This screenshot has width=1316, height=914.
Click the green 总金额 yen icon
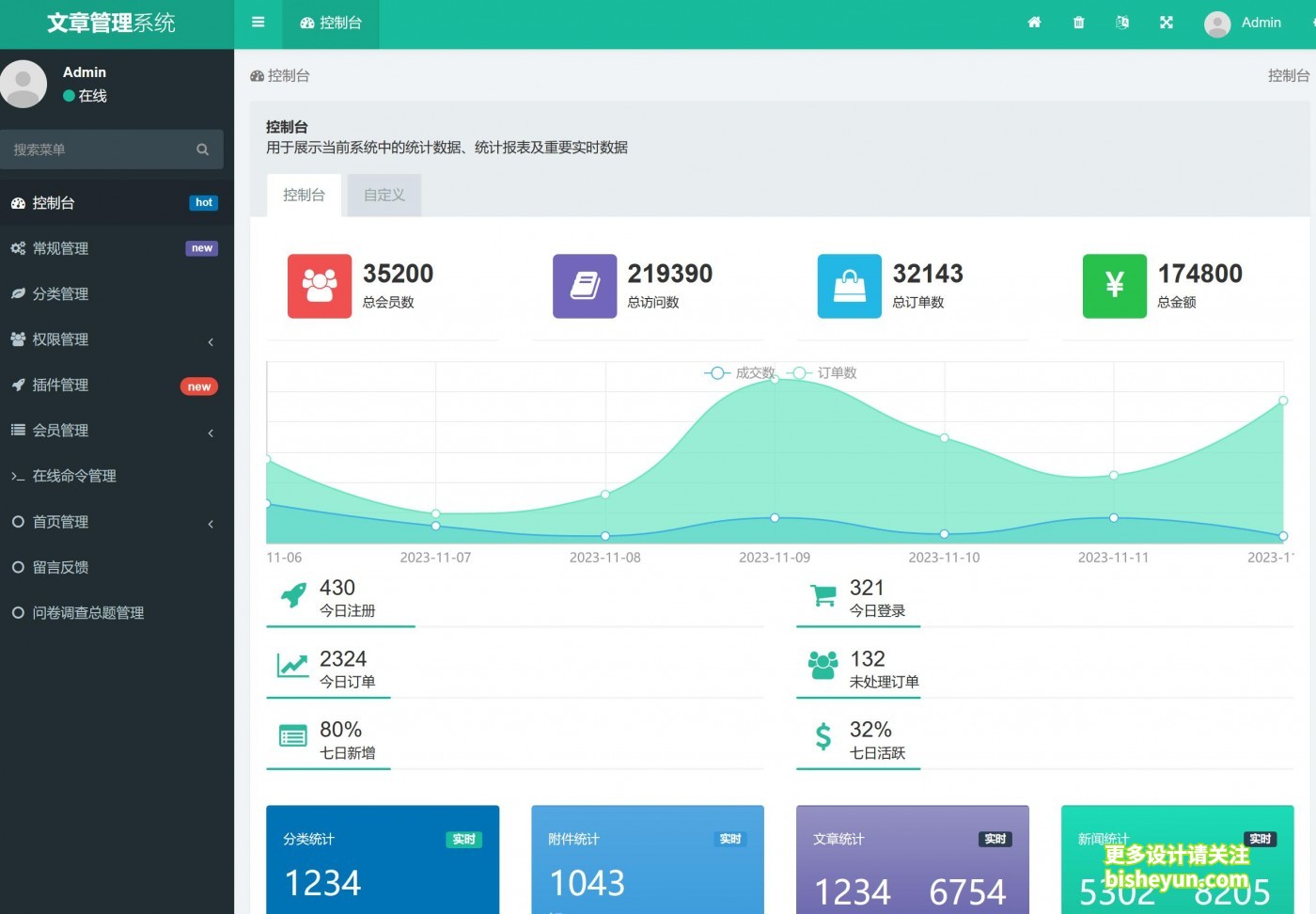coord(1115,286)
